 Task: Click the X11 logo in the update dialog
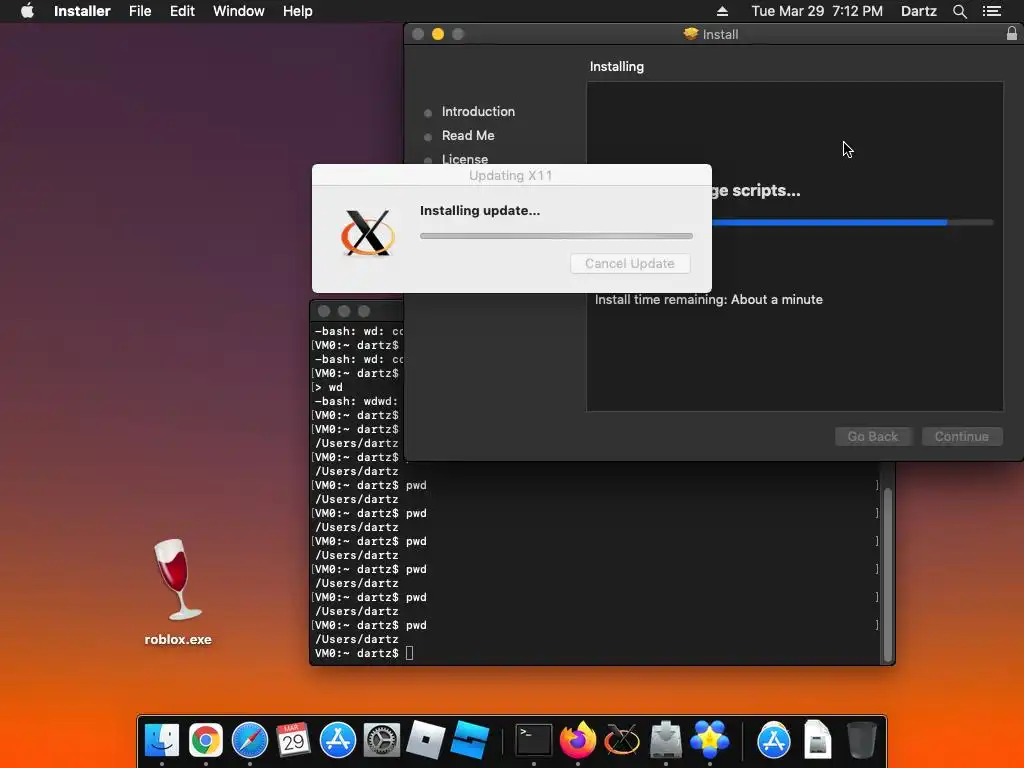[368, 232]
